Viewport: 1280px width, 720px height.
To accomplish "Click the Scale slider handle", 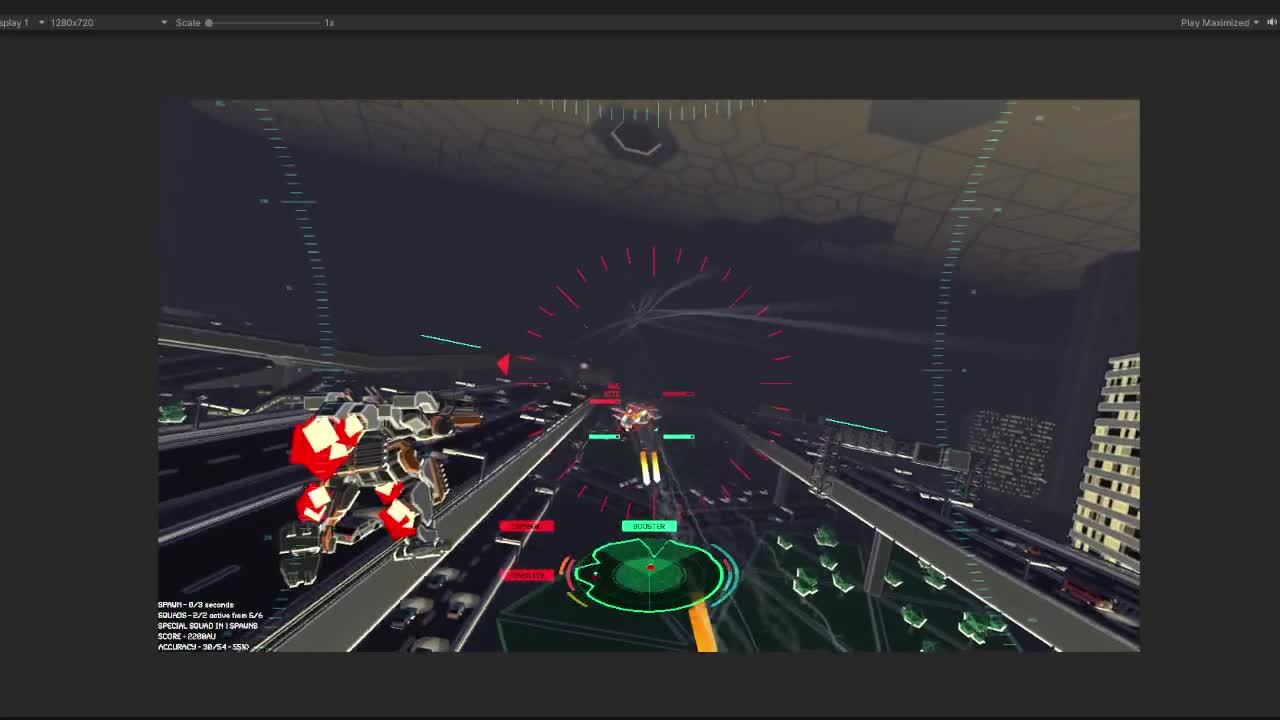I will (x=209, y=22).
